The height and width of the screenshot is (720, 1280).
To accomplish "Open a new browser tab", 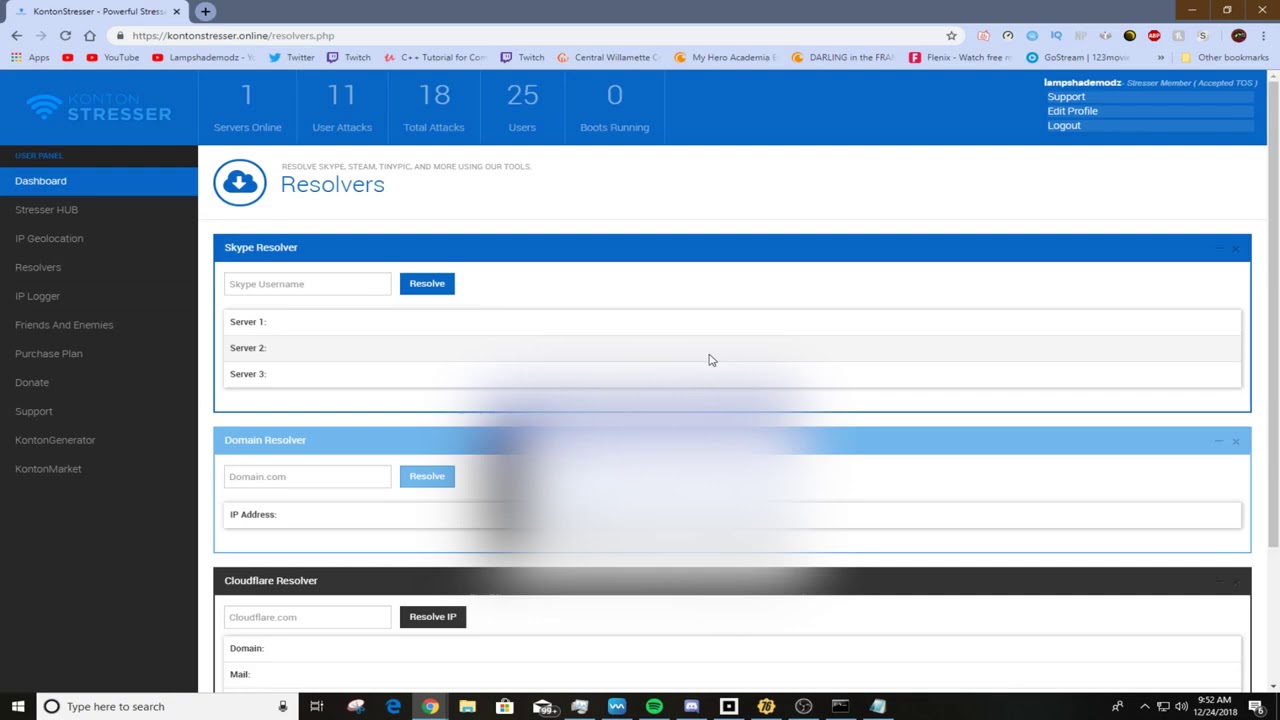I will click(x=205, y=11).
